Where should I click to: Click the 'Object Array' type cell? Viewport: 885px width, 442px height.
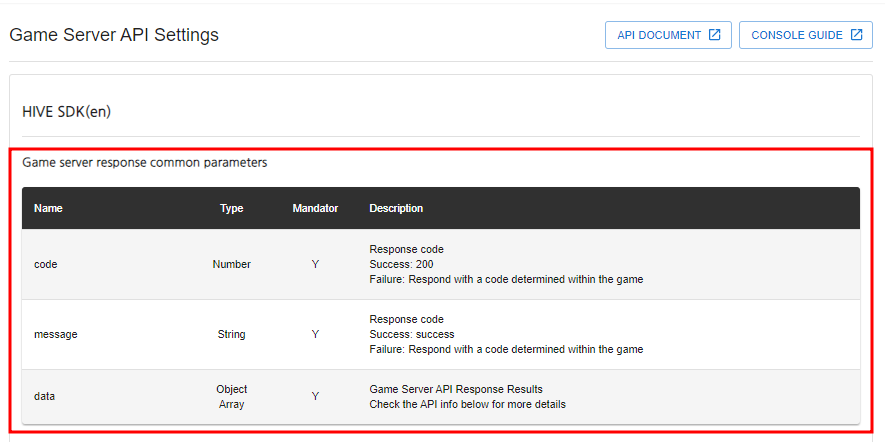tap(231, 397)
